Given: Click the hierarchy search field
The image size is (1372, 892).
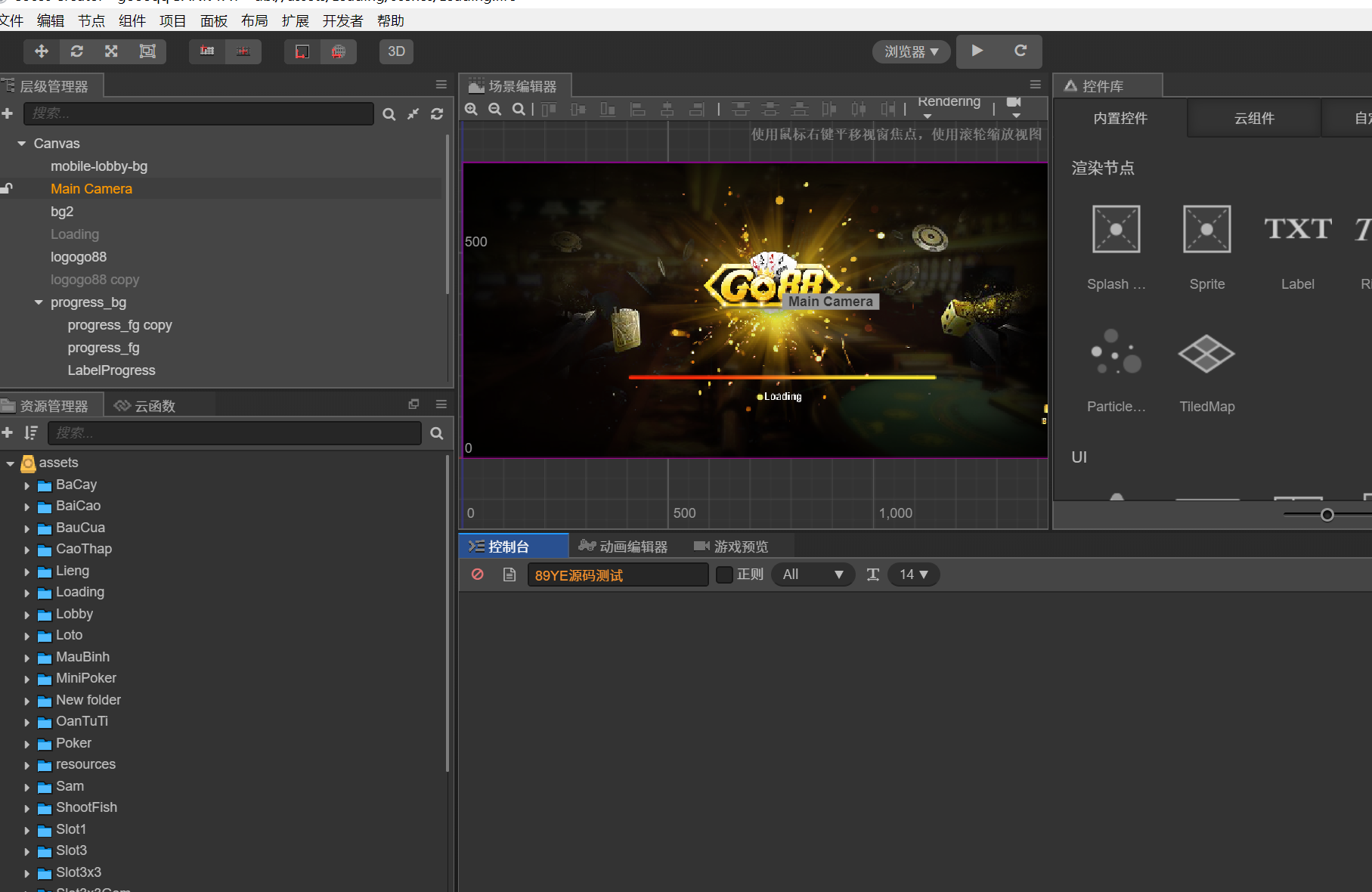Looking at the screenshot, I should [x=199, y=113].
